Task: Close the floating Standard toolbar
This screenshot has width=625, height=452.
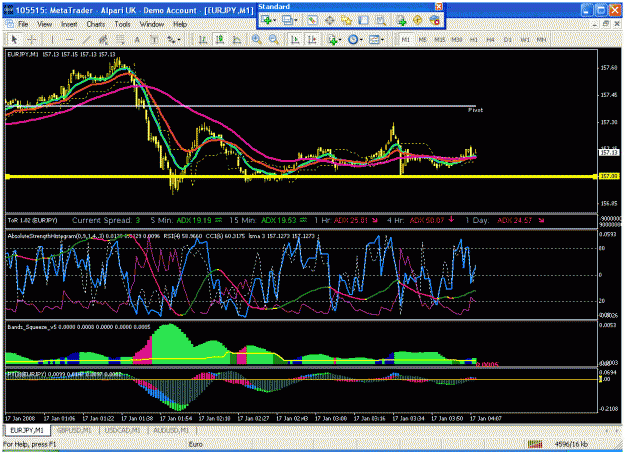Action: (x=438, y=6)
